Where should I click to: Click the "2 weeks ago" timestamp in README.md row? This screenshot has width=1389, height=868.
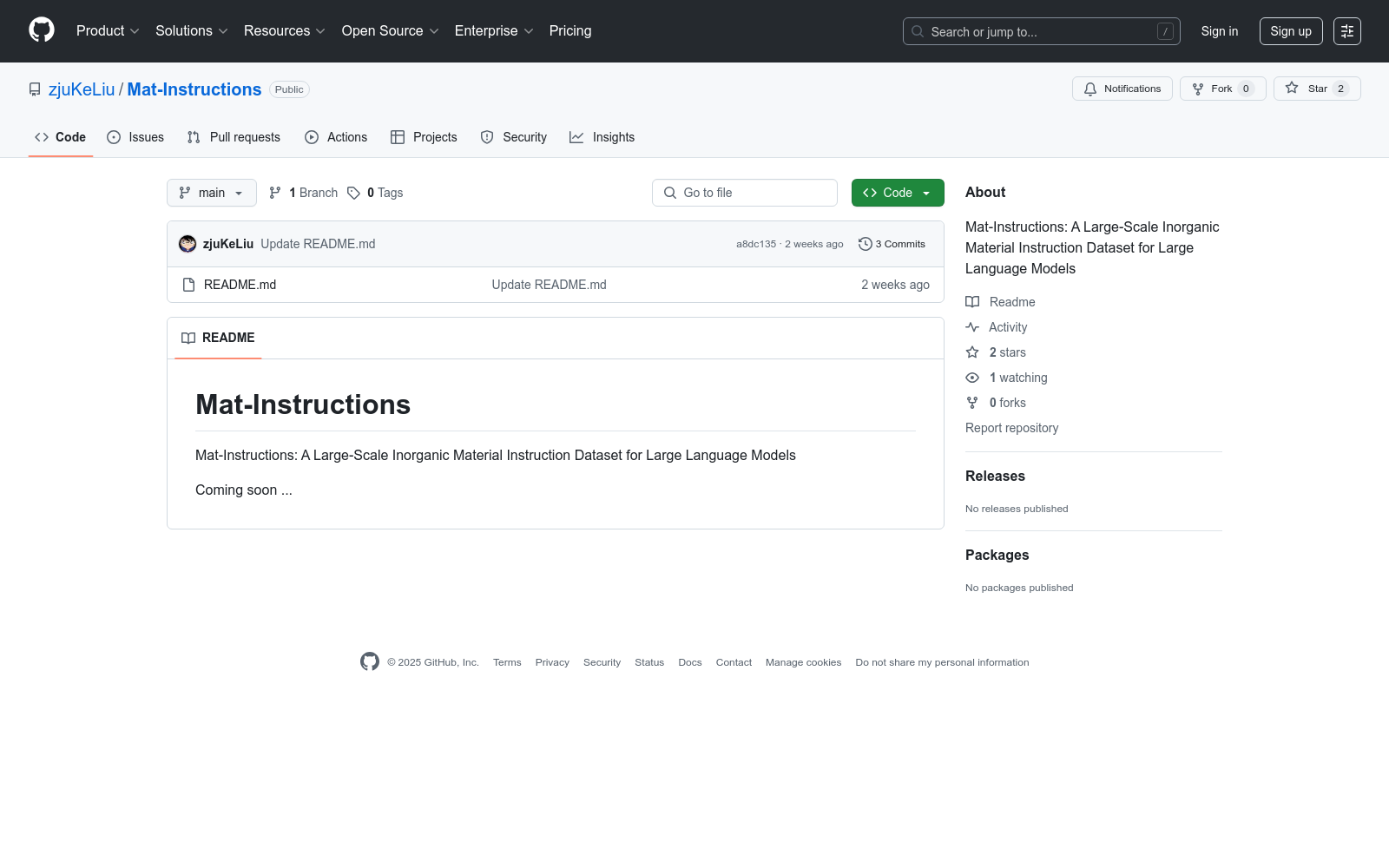pos(895,285)
